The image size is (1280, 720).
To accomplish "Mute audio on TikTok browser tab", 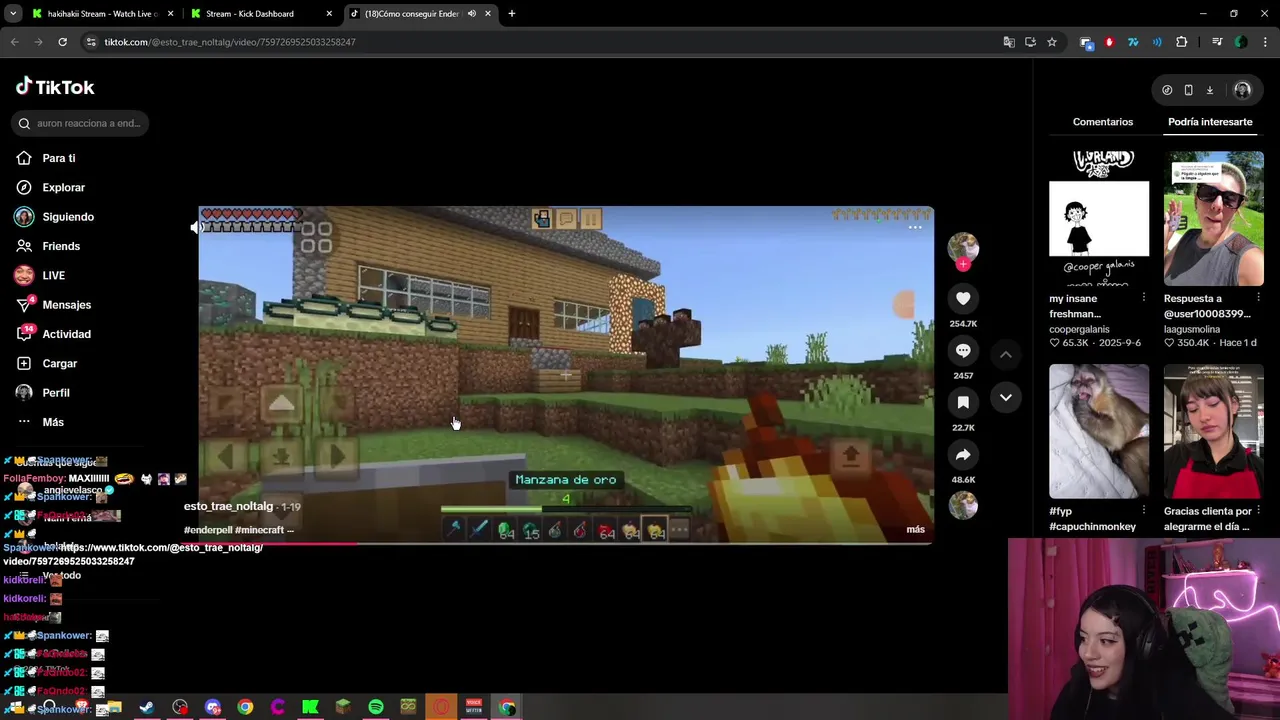I will click(471, 14).
